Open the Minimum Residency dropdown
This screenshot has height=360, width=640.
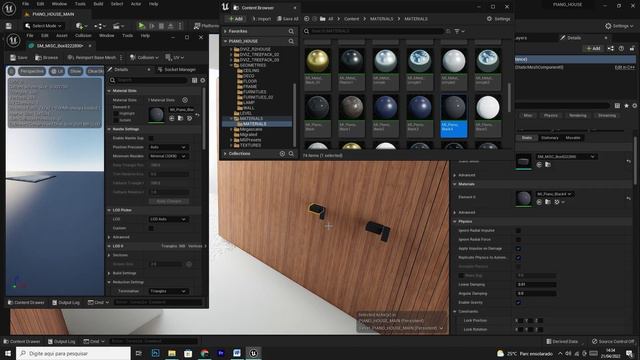click(168, 156)
